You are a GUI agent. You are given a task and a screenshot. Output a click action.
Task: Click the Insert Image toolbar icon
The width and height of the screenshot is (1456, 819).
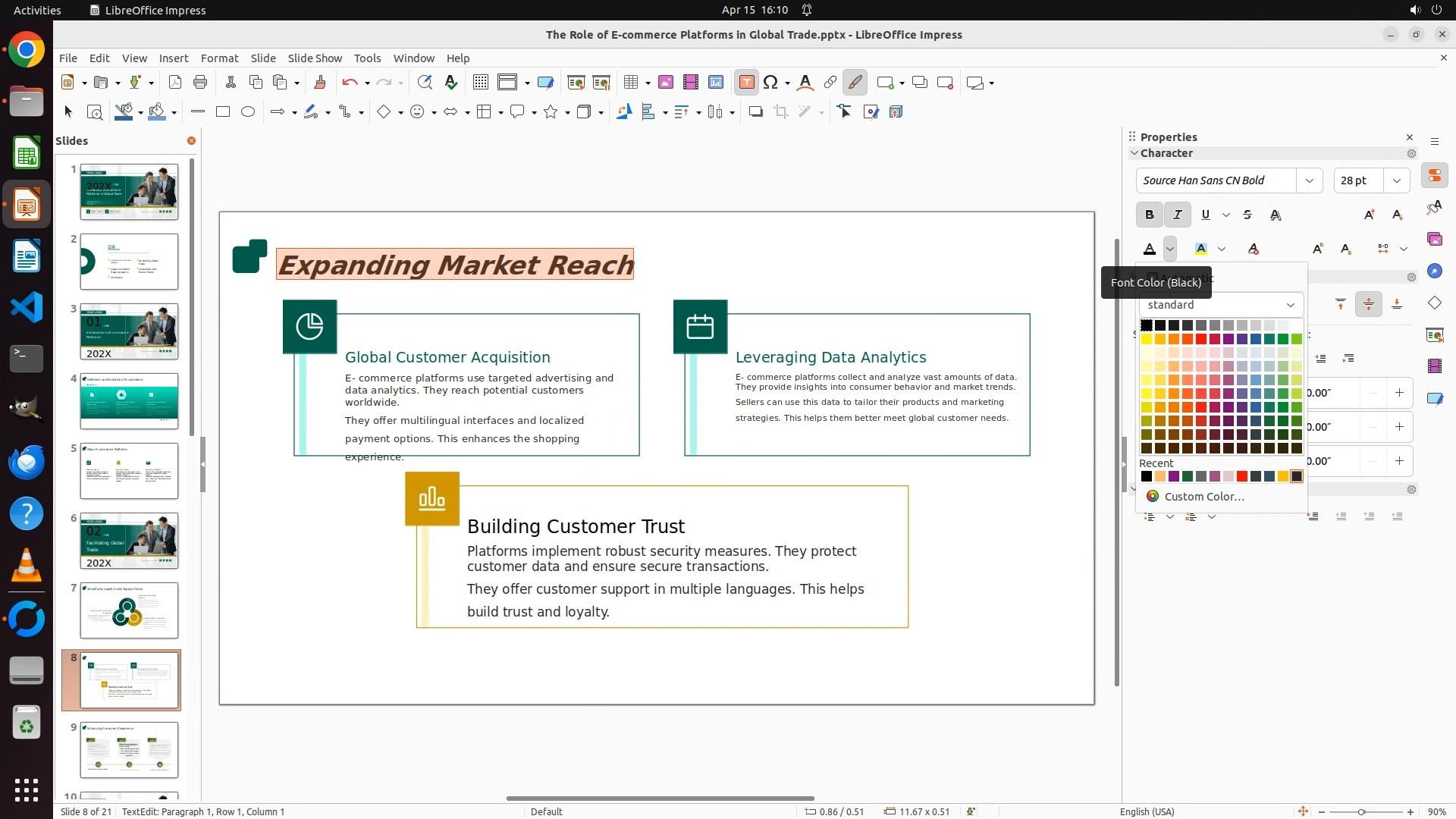[x=666, y=83]
